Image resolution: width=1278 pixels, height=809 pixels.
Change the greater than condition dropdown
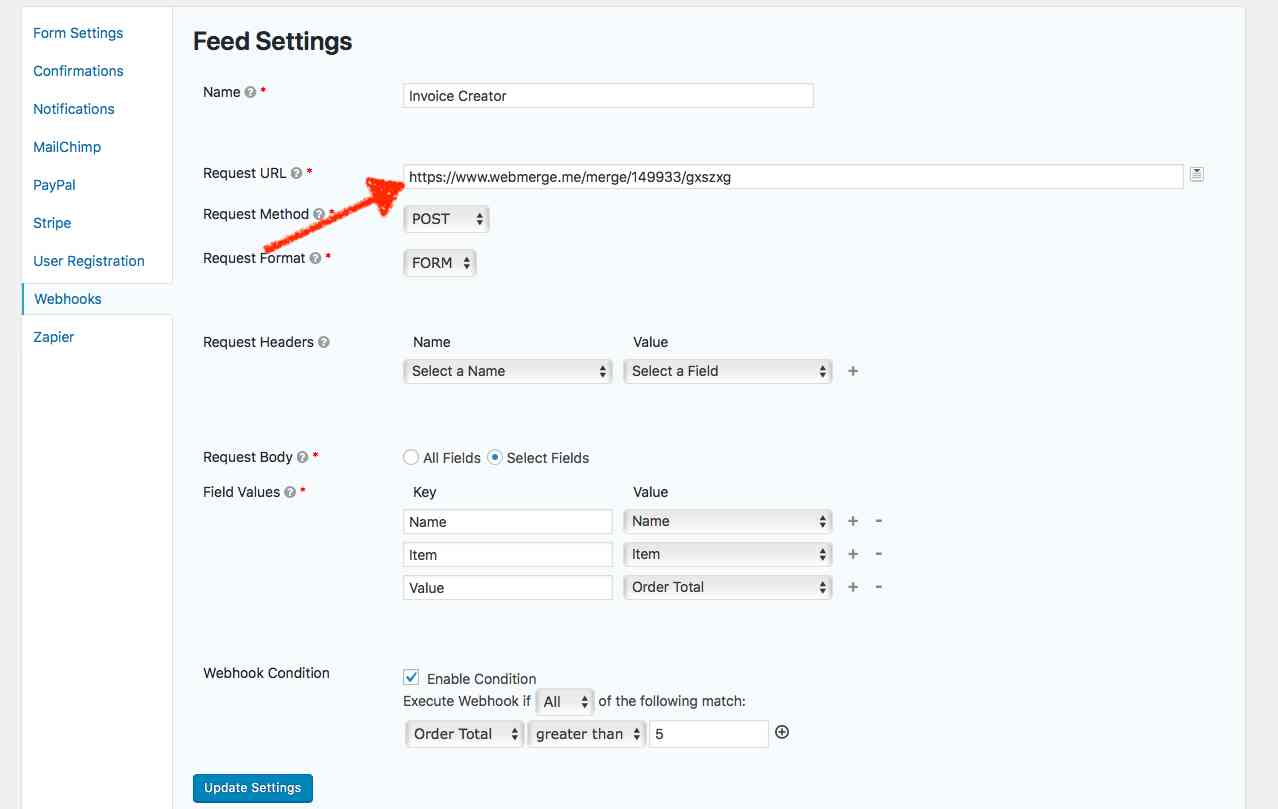point(585,733)
